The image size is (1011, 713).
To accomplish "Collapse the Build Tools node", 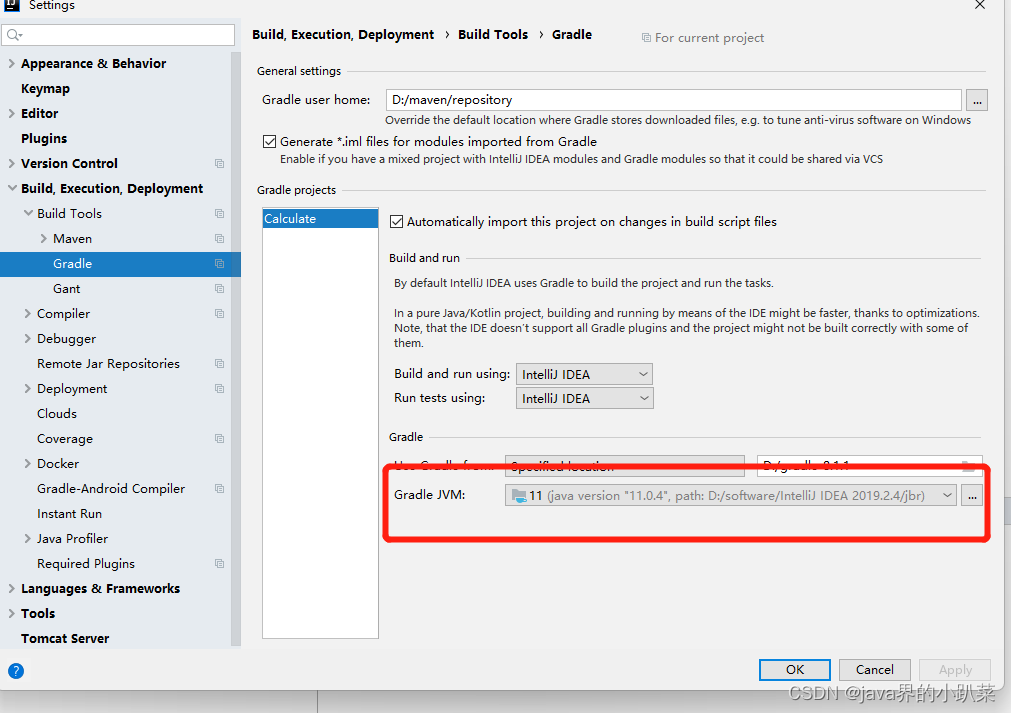I will click(x=28, y=213).
